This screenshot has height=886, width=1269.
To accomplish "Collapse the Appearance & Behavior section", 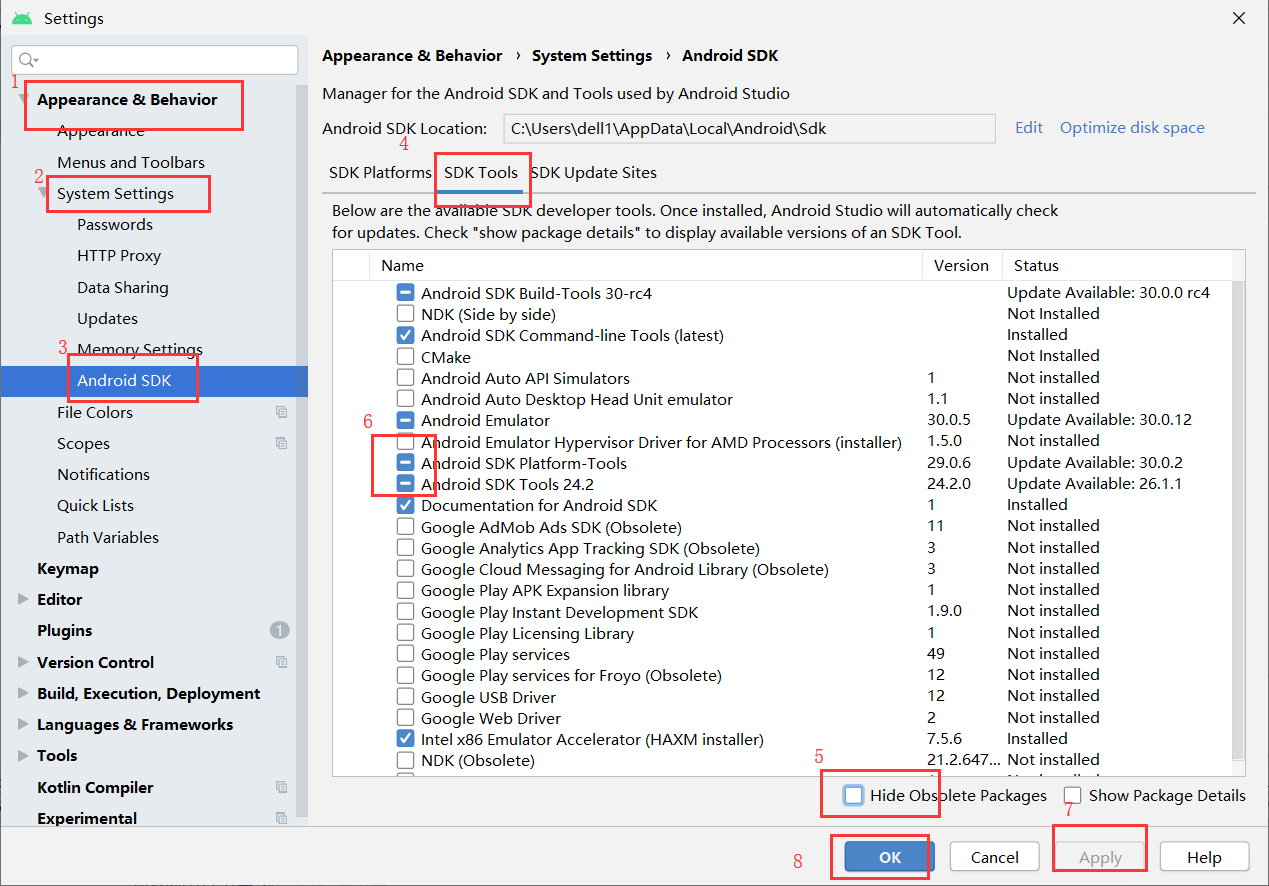I will click(x=23, y=99).
